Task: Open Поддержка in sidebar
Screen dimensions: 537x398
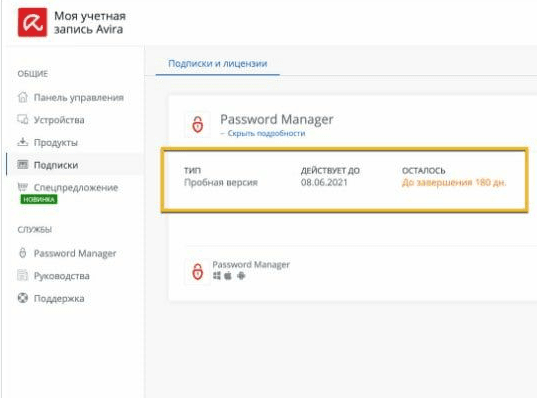Action: click(59, 298)
